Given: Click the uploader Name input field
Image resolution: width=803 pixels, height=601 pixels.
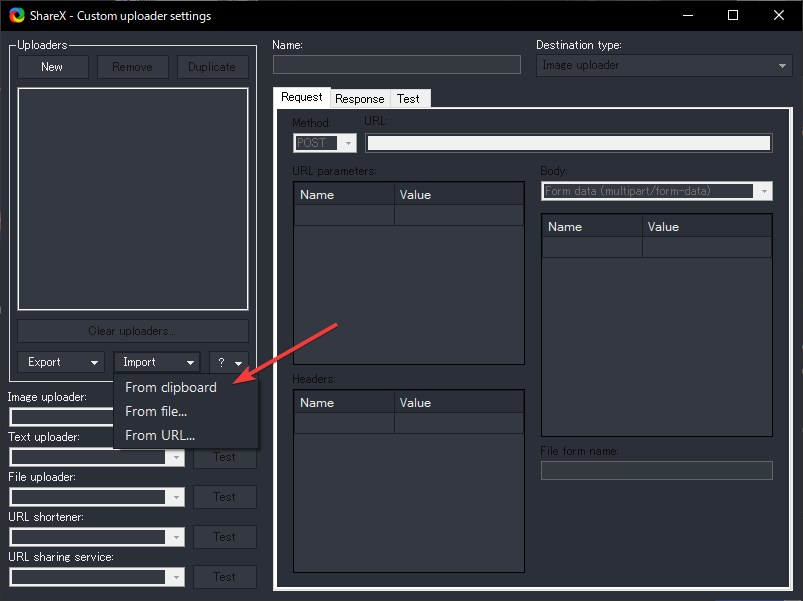Looking at the screenshot, I should coord(397,65).
